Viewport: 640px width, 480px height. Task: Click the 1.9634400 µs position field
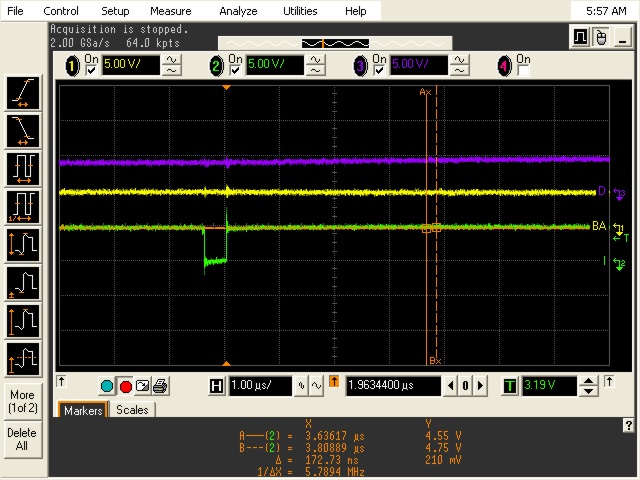click(393, 386)
